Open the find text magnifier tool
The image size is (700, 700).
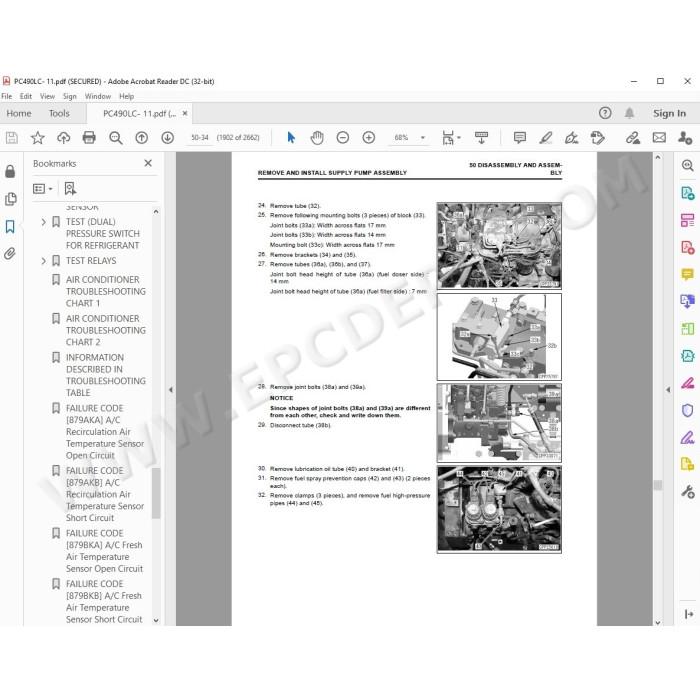tap(116, 138)
